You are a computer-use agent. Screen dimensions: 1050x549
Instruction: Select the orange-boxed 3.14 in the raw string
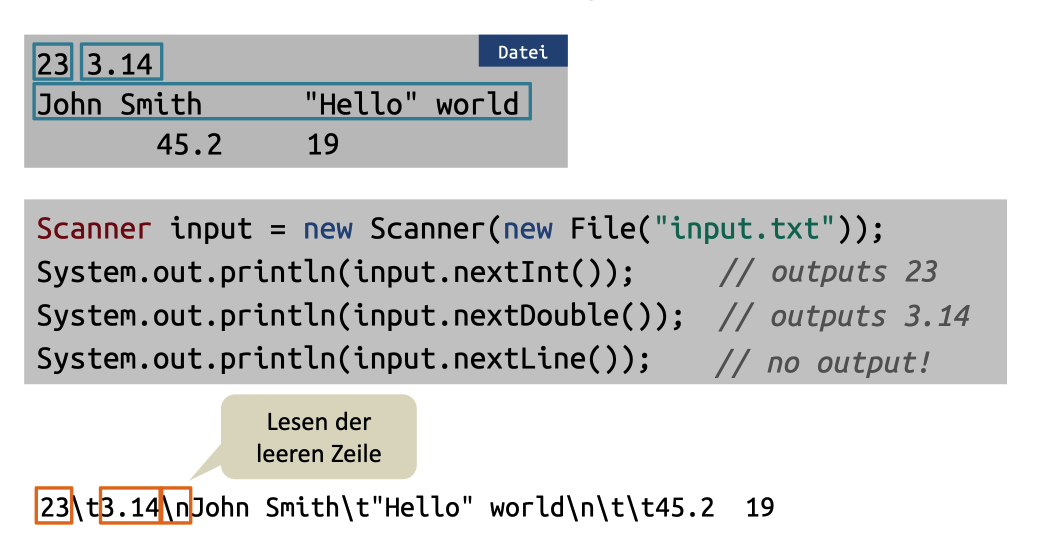coord(131,508)
